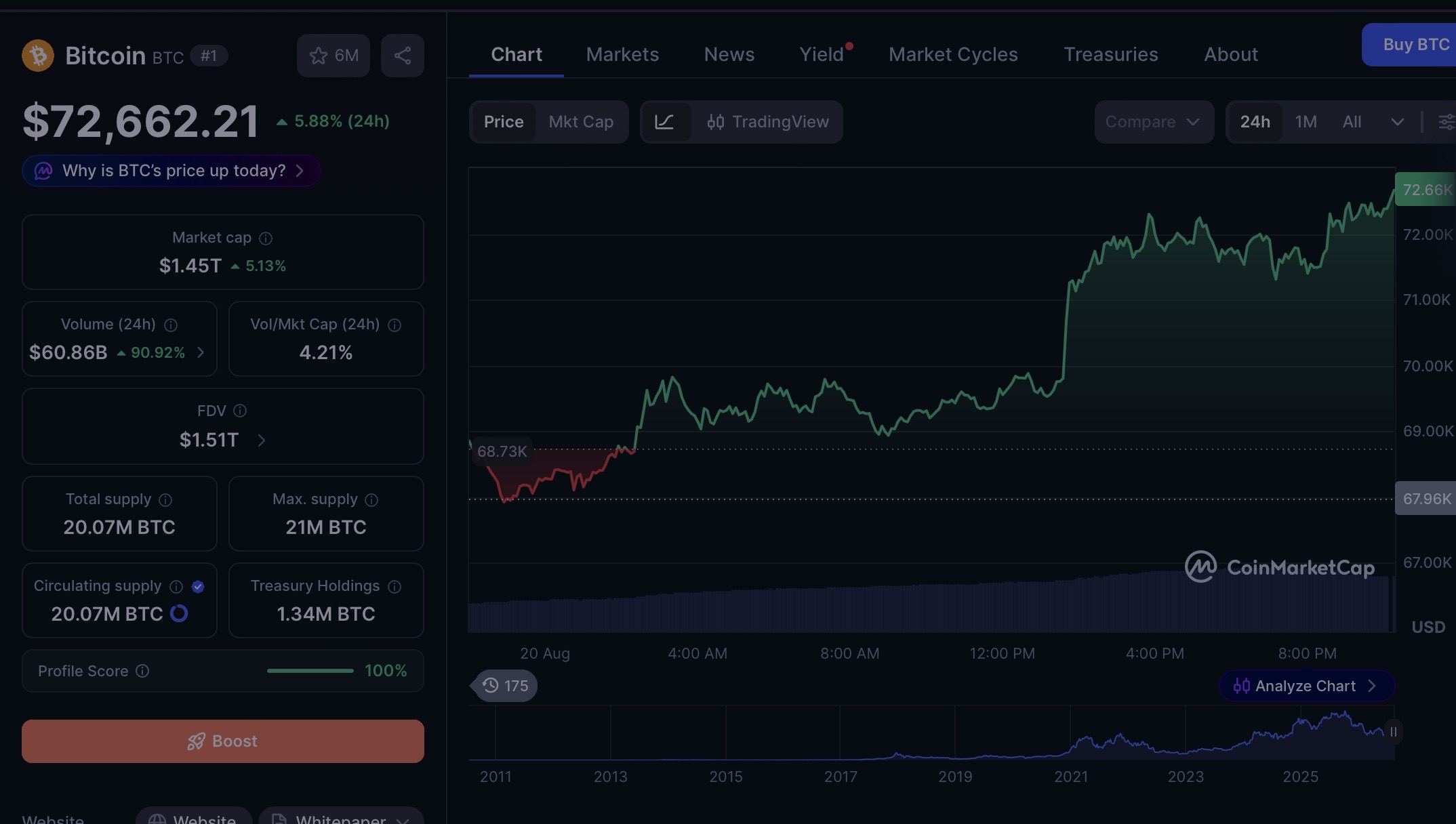Click the 1.34M BTC treasury holdings value

tap(326, 614)
